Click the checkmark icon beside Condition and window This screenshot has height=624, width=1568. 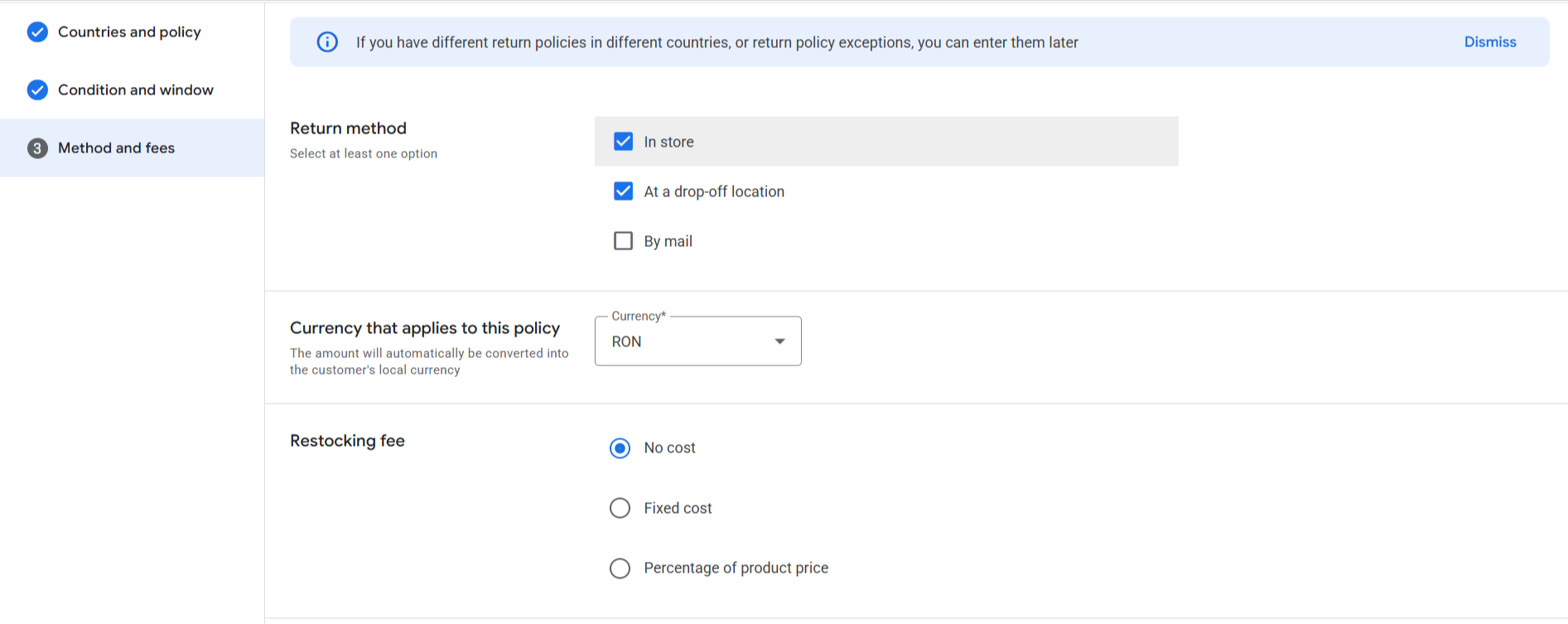pos(37,89)
